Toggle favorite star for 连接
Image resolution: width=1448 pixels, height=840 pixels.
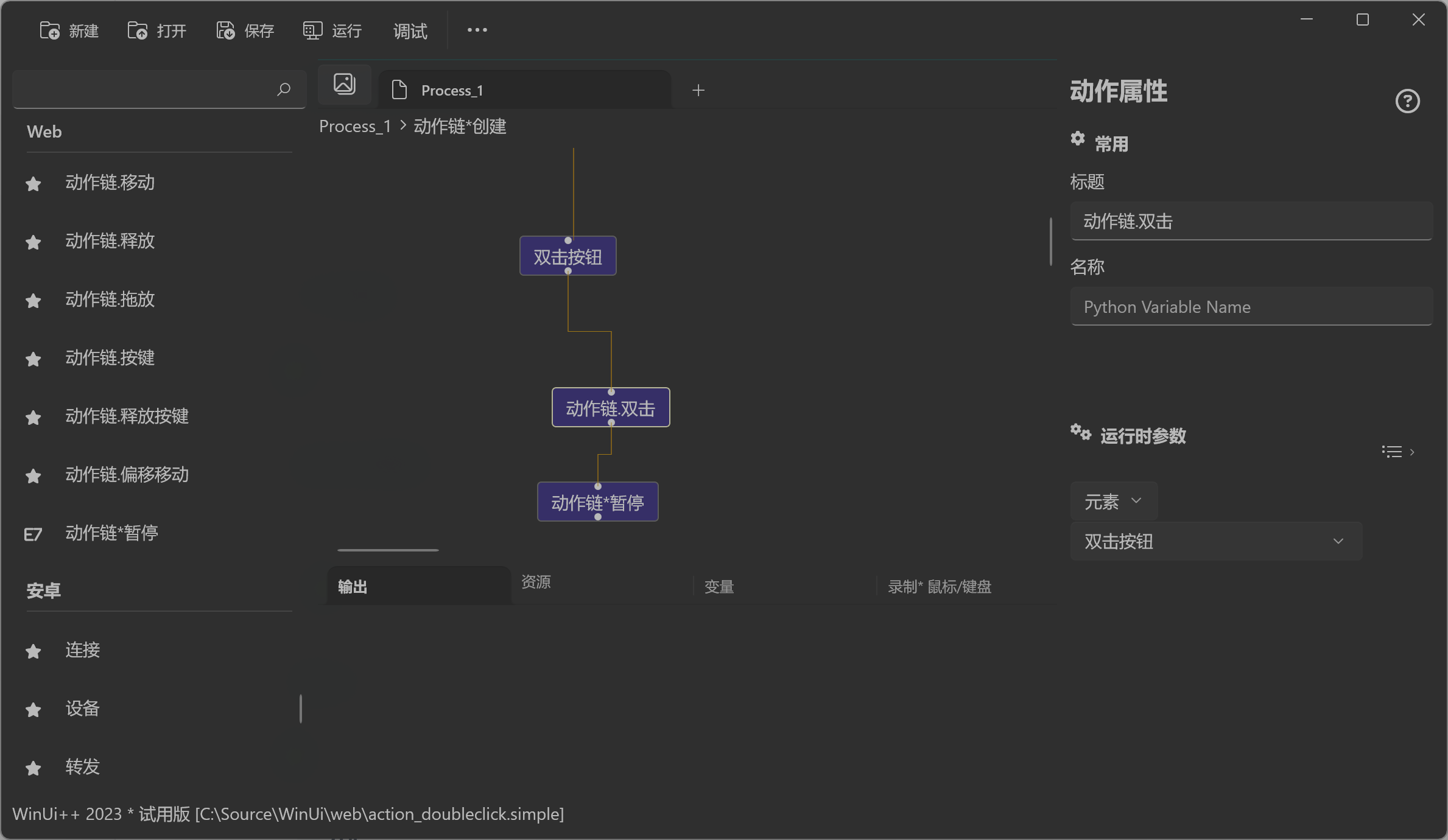pos(33,651)
